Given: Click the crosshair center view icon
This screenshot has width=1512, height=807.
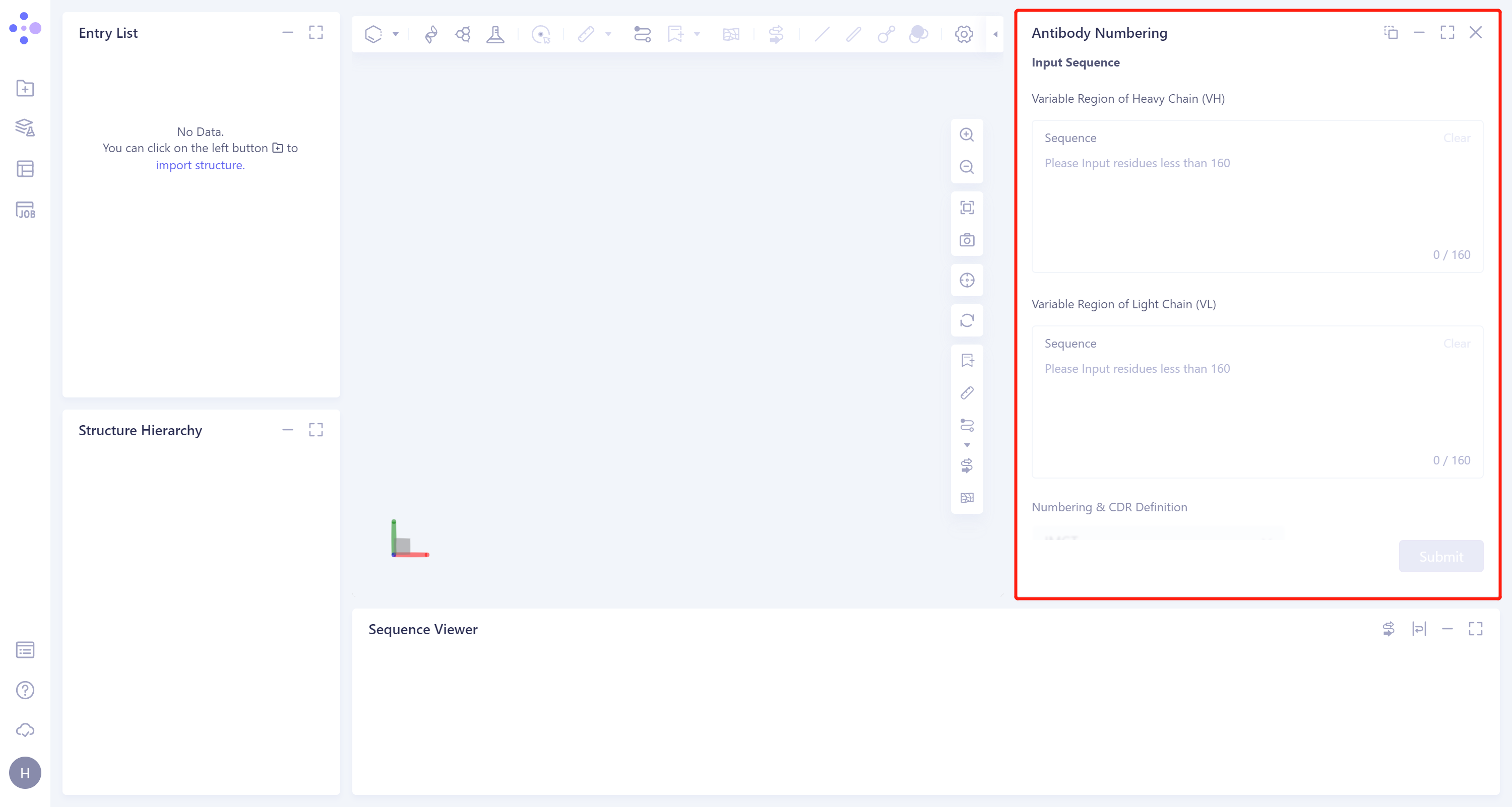Looking at the screenshot, I should [966, 281].
